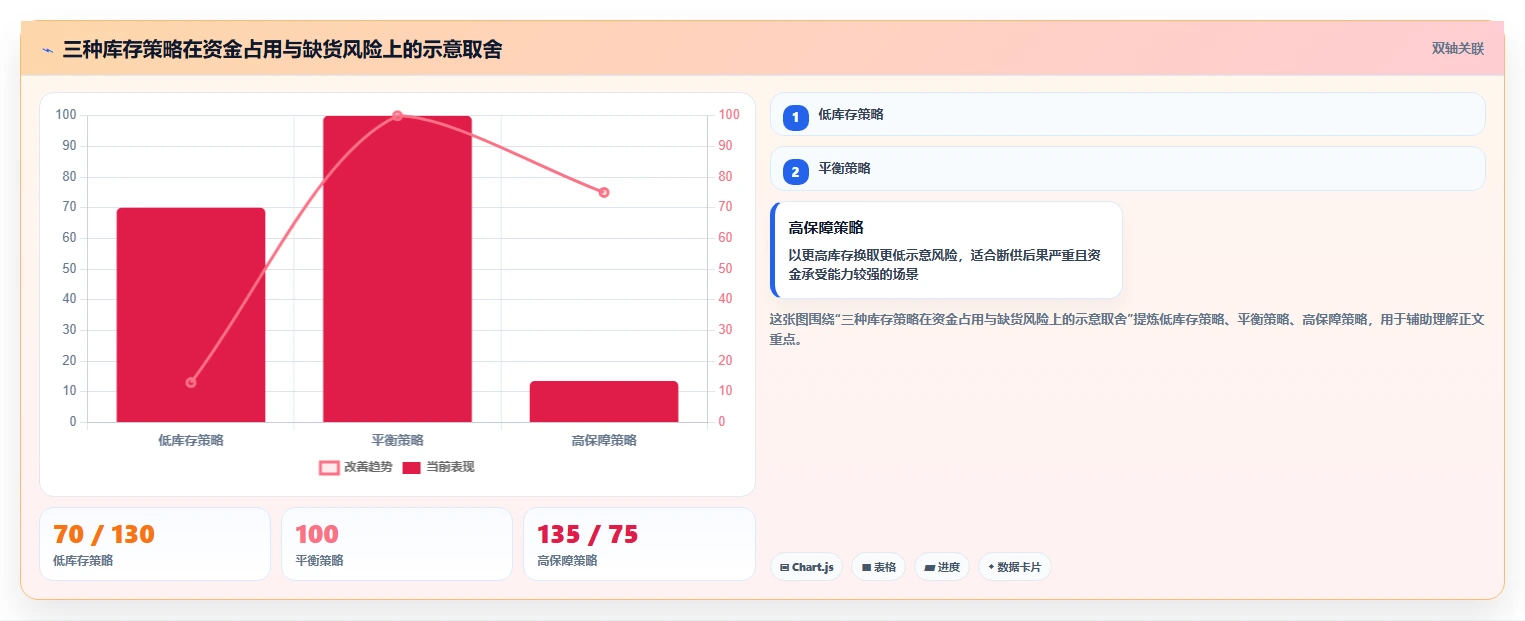Open the 135 / 75 stat card
1525x621 pixels.
click(639, 544)
